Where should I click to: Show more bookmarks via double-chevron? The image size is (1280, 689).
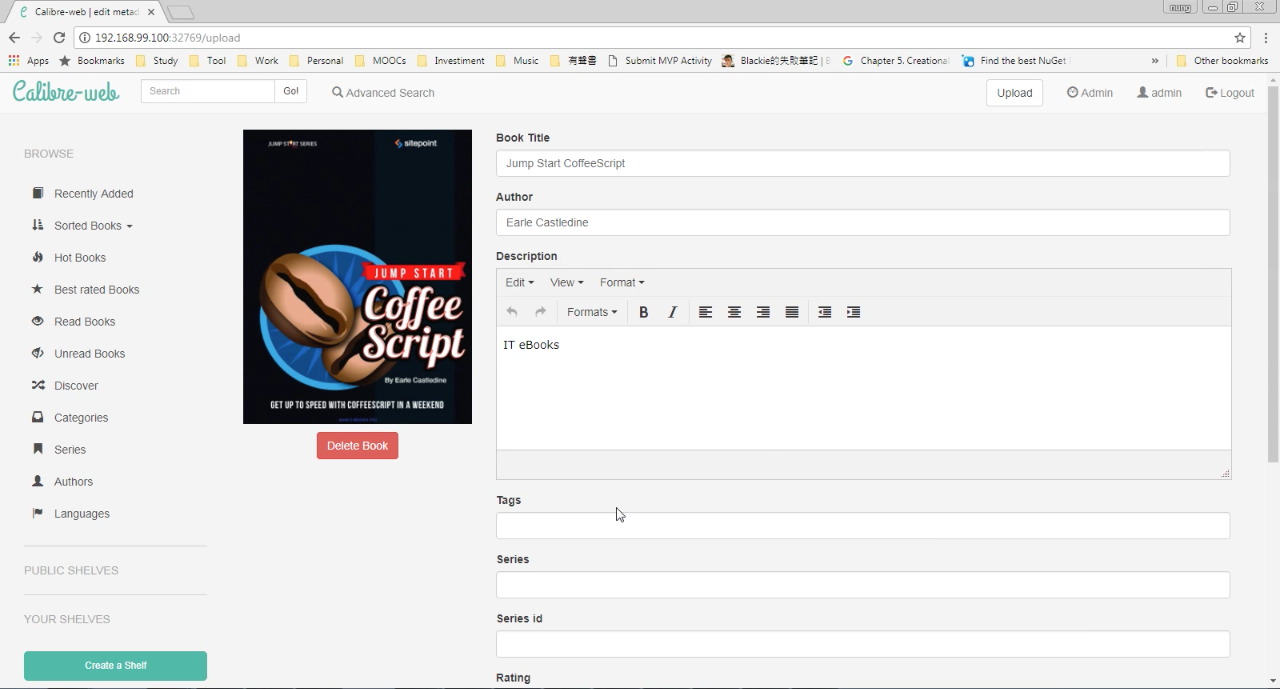point(1155,61)
